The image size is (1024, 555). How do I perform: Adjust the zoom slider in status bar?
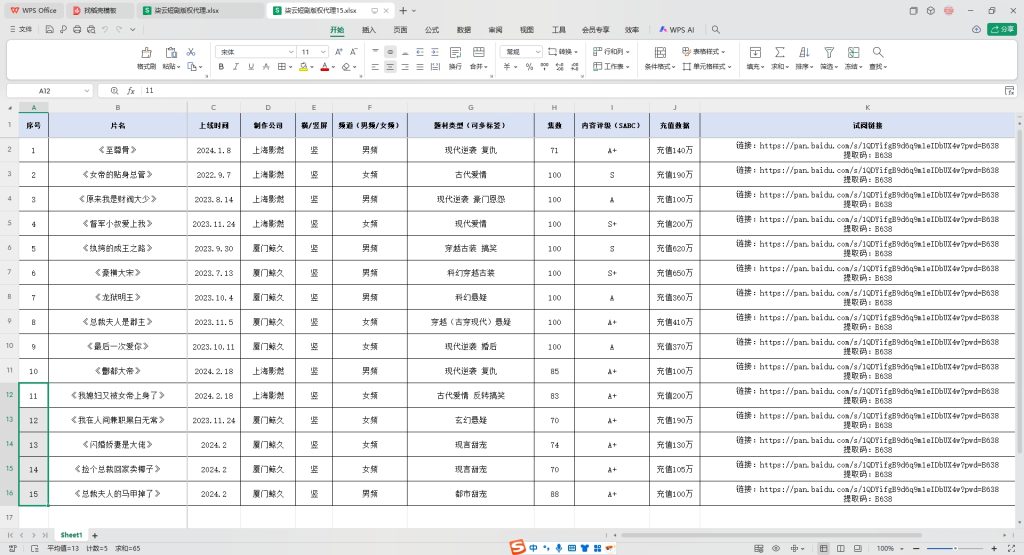[955, 548]
